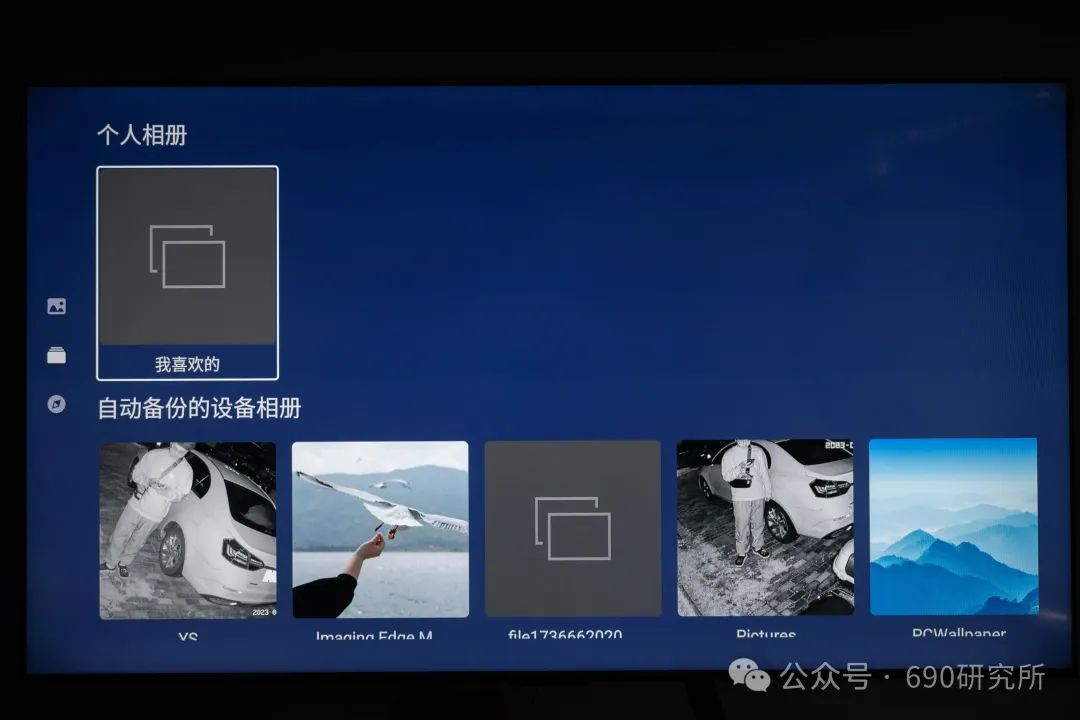Open the YS album cover thumbnail
The width and height of the screenshot is (1080, 720).
188,529
